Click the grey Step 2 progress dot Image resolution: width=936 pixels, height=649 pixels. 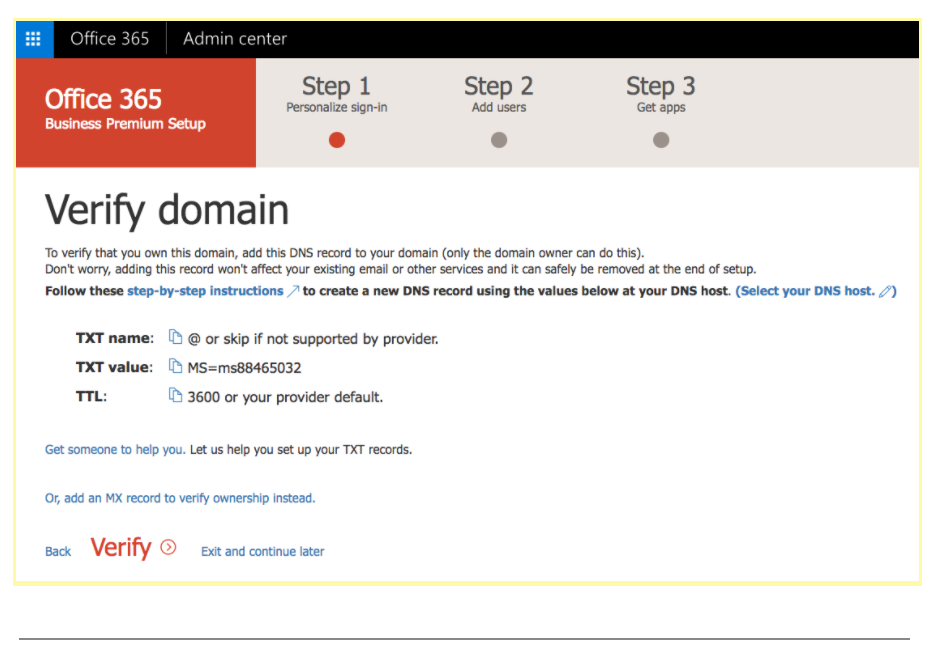point(499,140)
